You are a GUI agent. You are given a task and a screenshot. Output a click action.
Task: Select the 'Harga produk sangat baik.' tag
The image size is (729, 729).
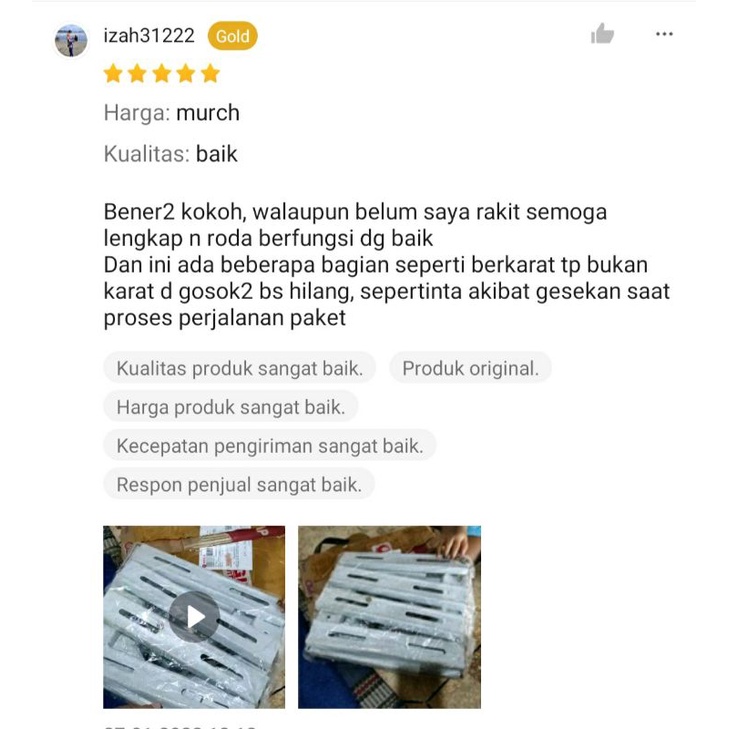(x=231, y=407)
